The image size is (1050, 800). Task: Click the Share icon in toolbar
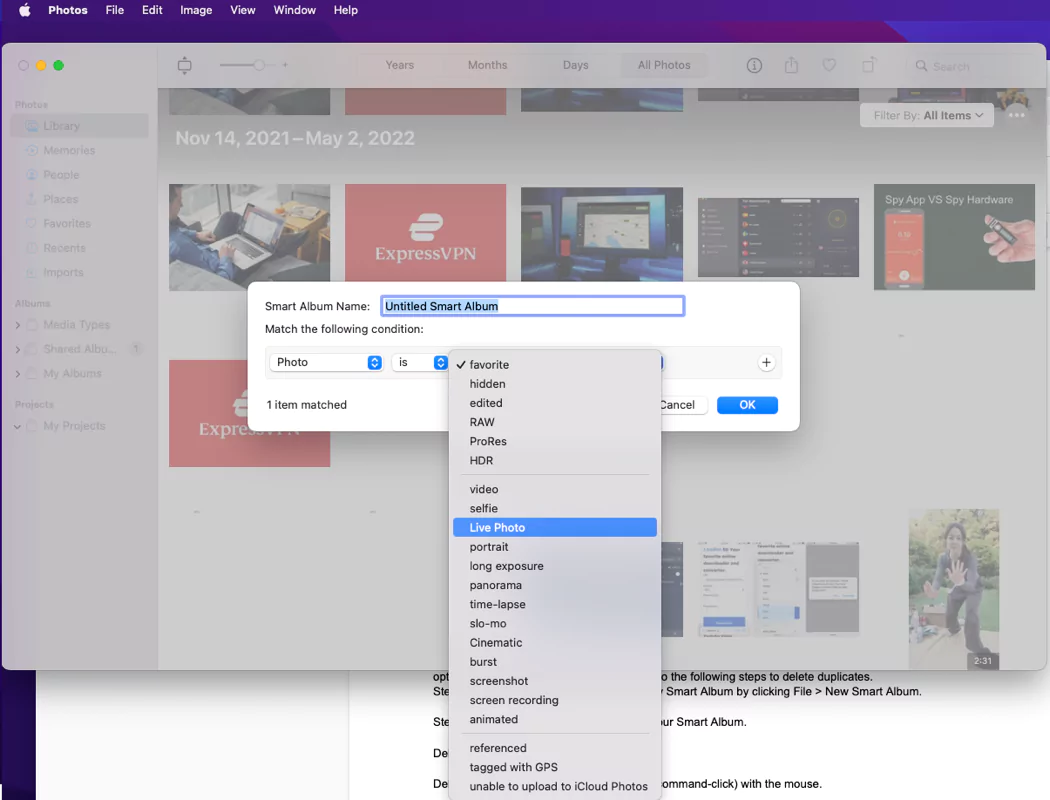tap(791, 66)
